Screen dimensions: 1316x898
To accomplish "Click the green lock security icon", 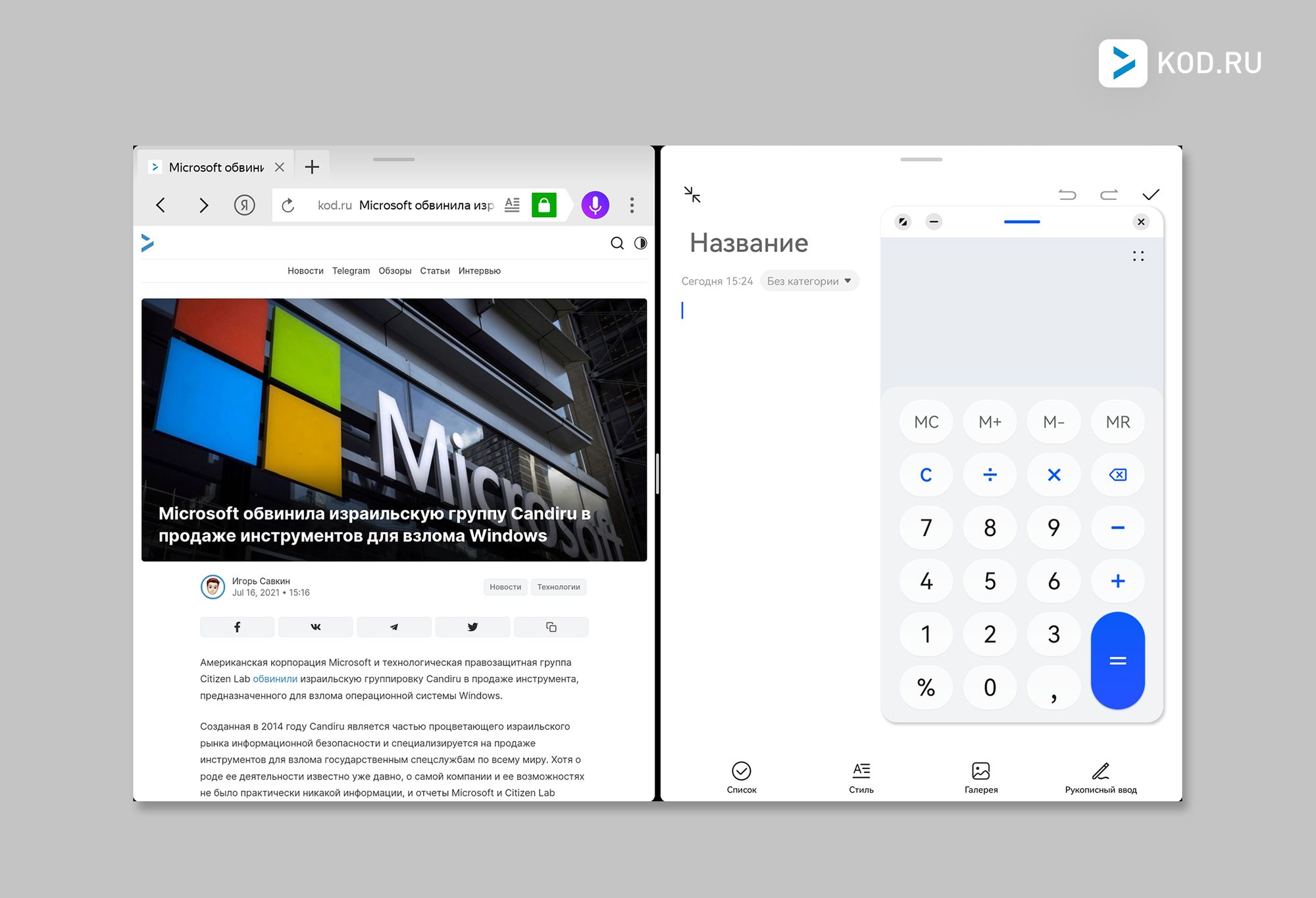I will [x=544, y=205].
